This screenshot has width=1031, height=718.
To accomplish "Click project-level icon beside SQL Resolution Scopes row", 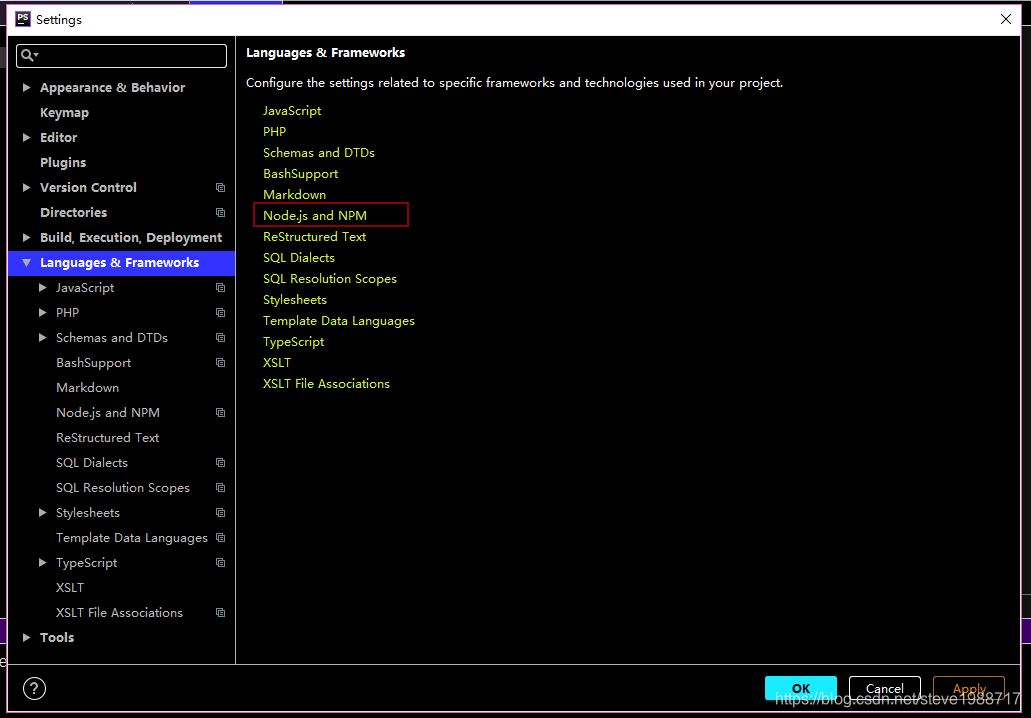I will [220, 488].
